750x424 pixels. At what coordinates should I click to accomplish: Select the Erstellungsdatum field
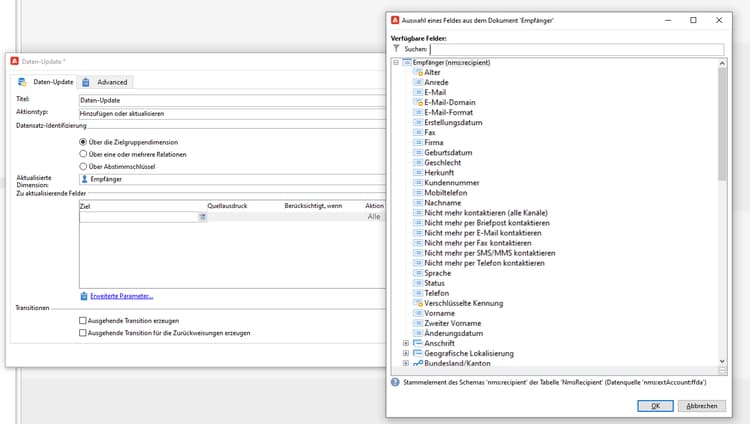click(453, 123)
